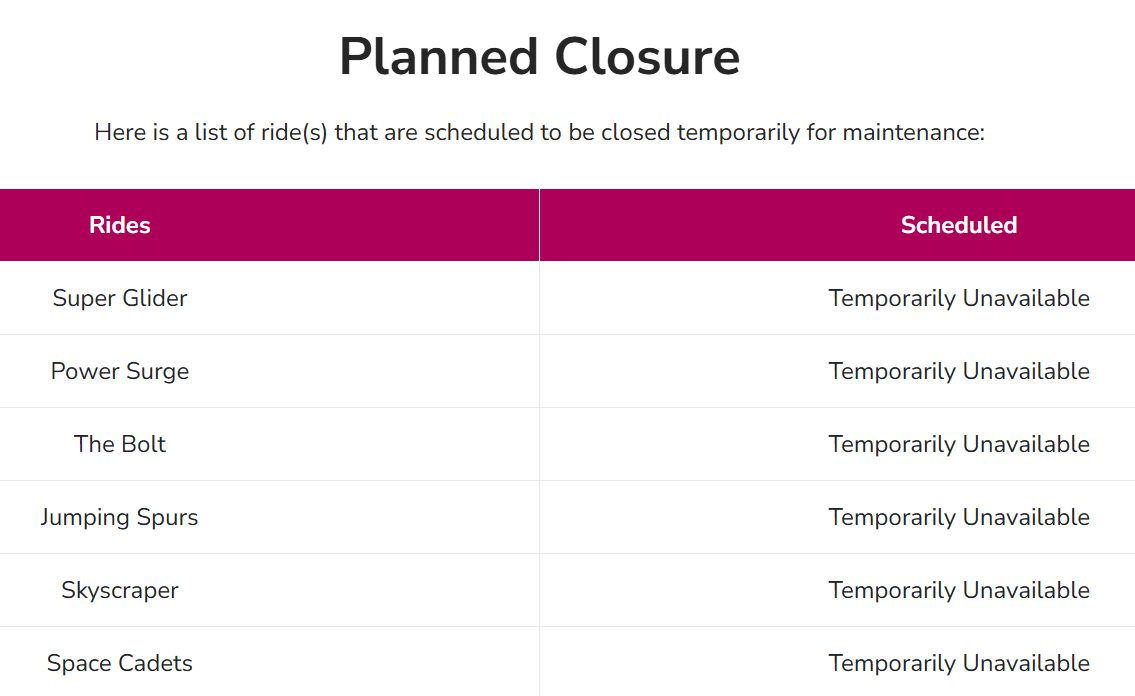1135x696 pixels.
Task: Click Super Glider's Temporarily Unavailable status
Action: pyautogui.click(x=959, y=298)
